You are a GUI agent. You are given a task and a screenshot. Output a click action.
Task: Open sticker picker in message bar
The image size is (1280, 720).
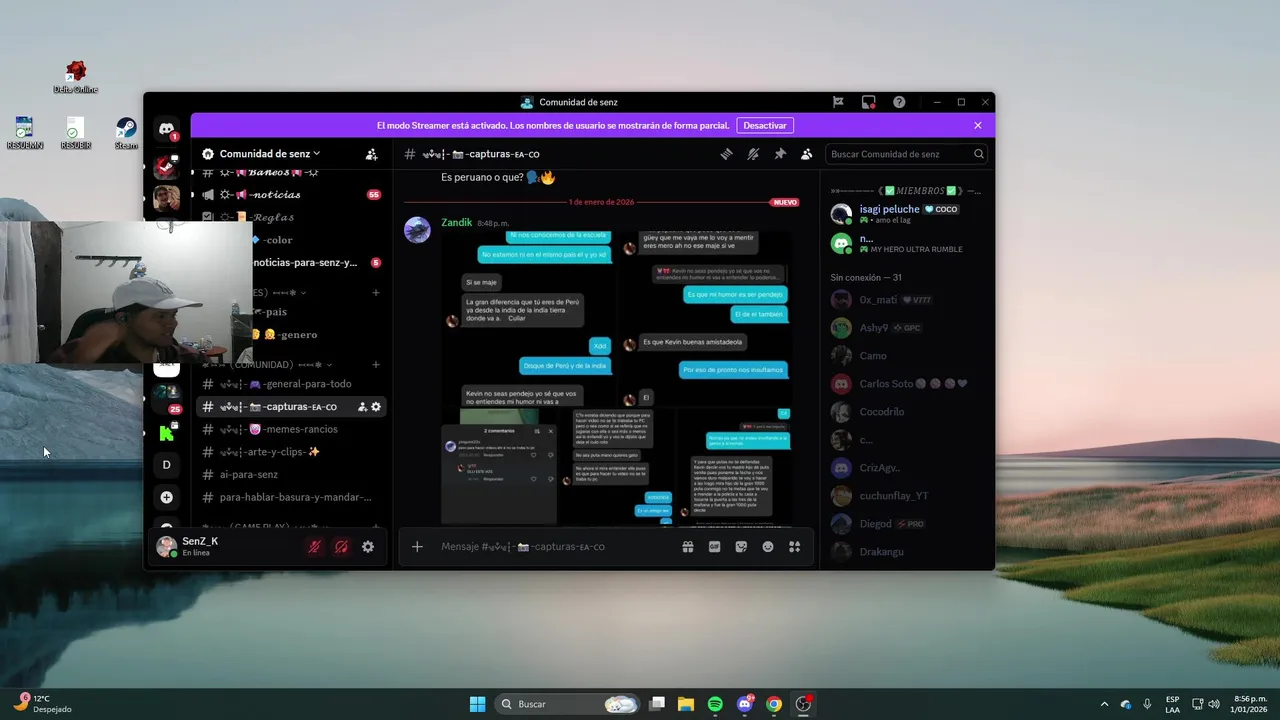(x=741, y=547)
